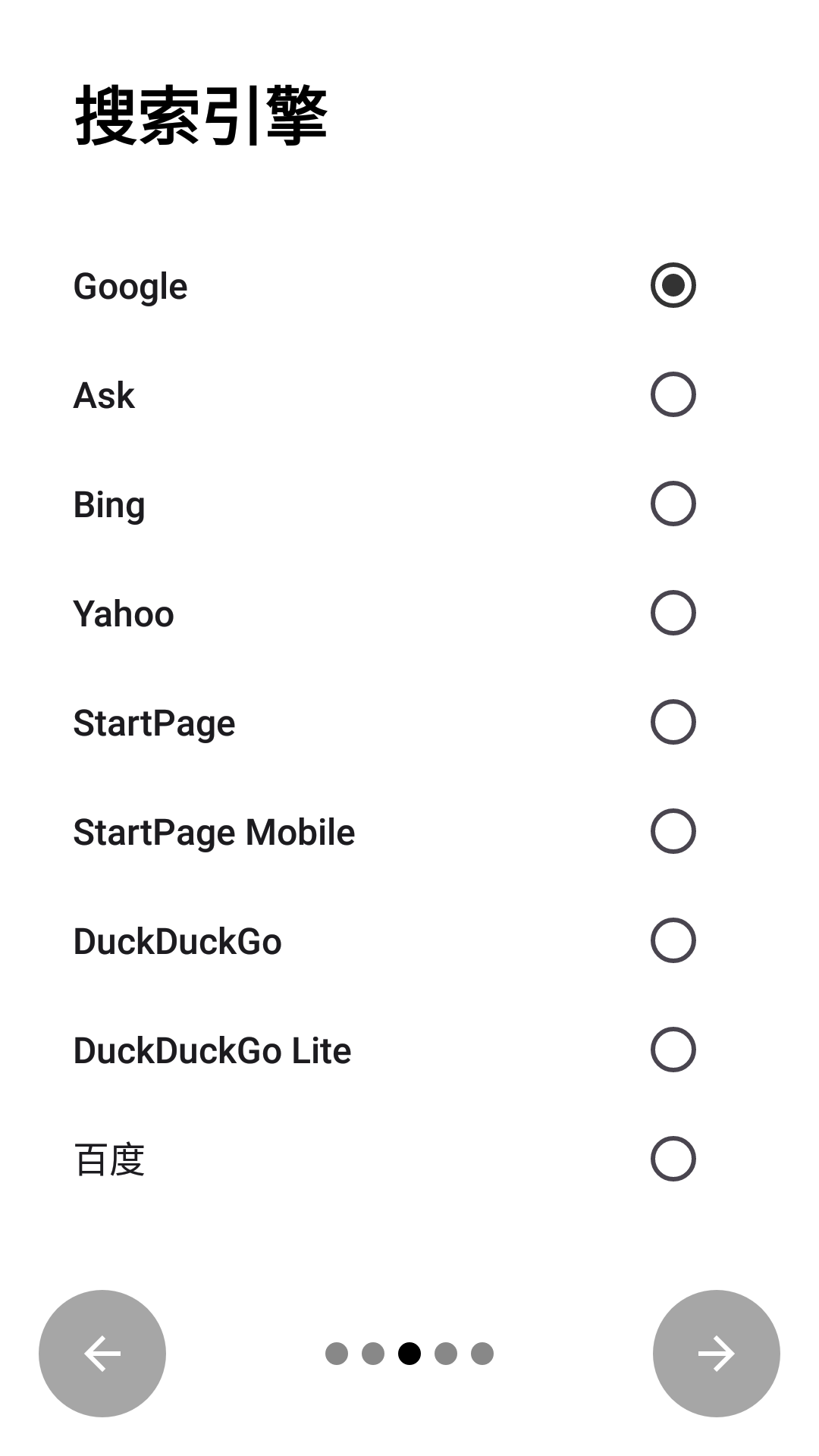
Task: Proceed with the right arrow button
Action: click(x=716, y=1354)
